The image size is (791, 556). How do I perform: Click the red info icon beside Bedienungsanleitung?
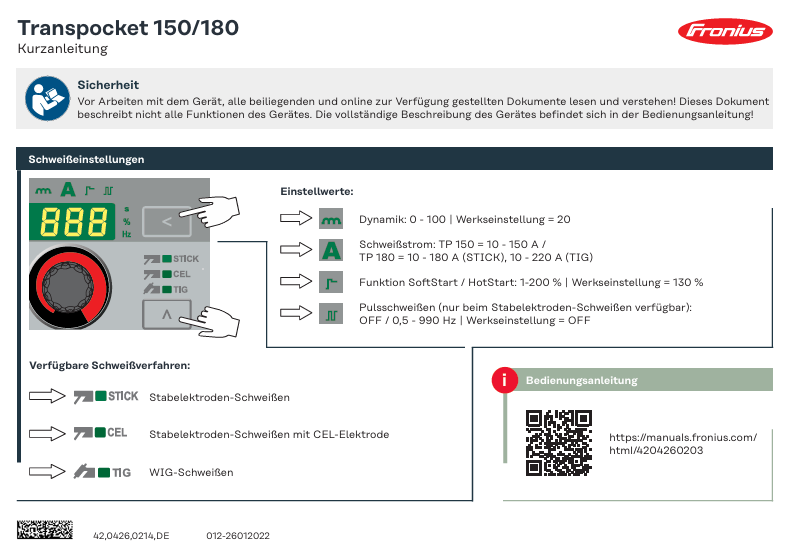[x=505, y=380]
